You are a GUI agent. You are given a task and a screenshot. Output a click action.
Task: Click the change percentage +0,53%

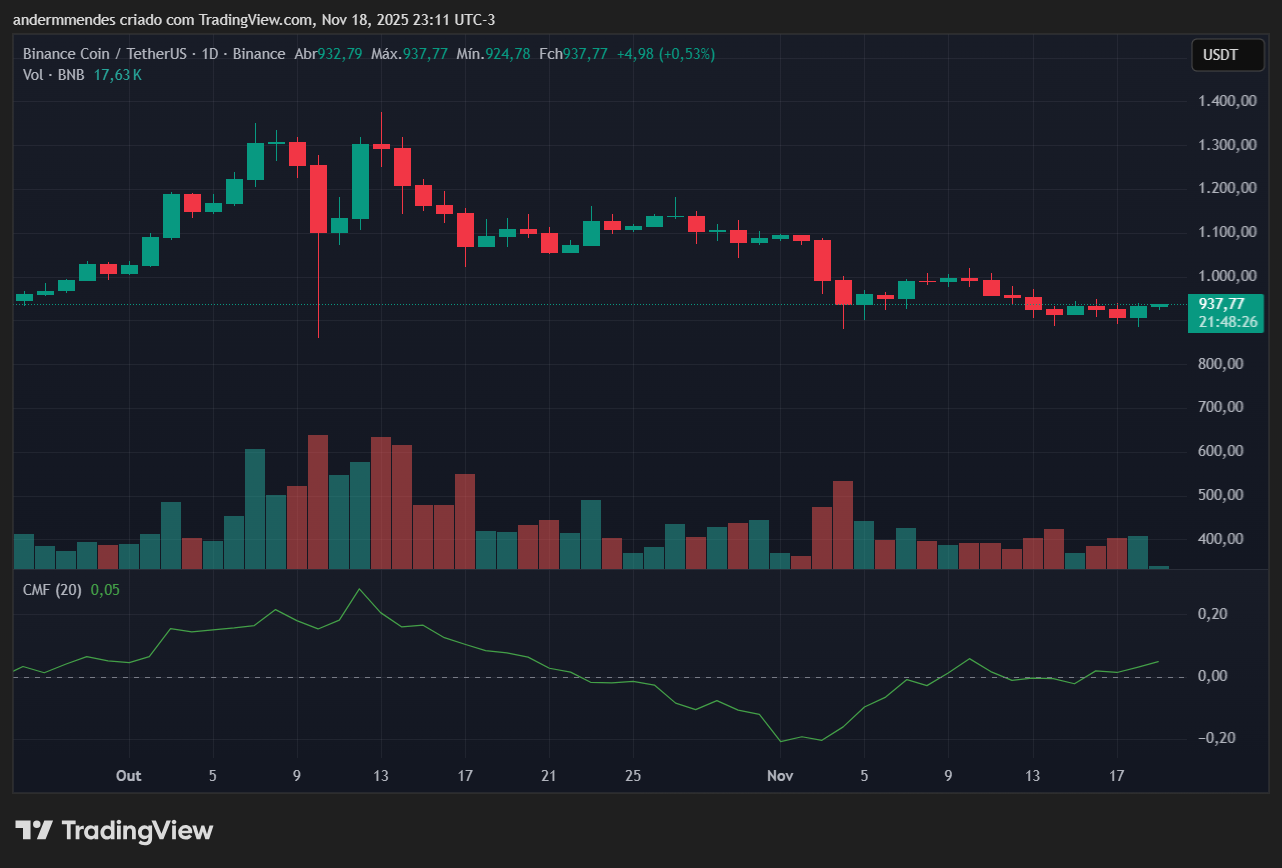point(686,54)
